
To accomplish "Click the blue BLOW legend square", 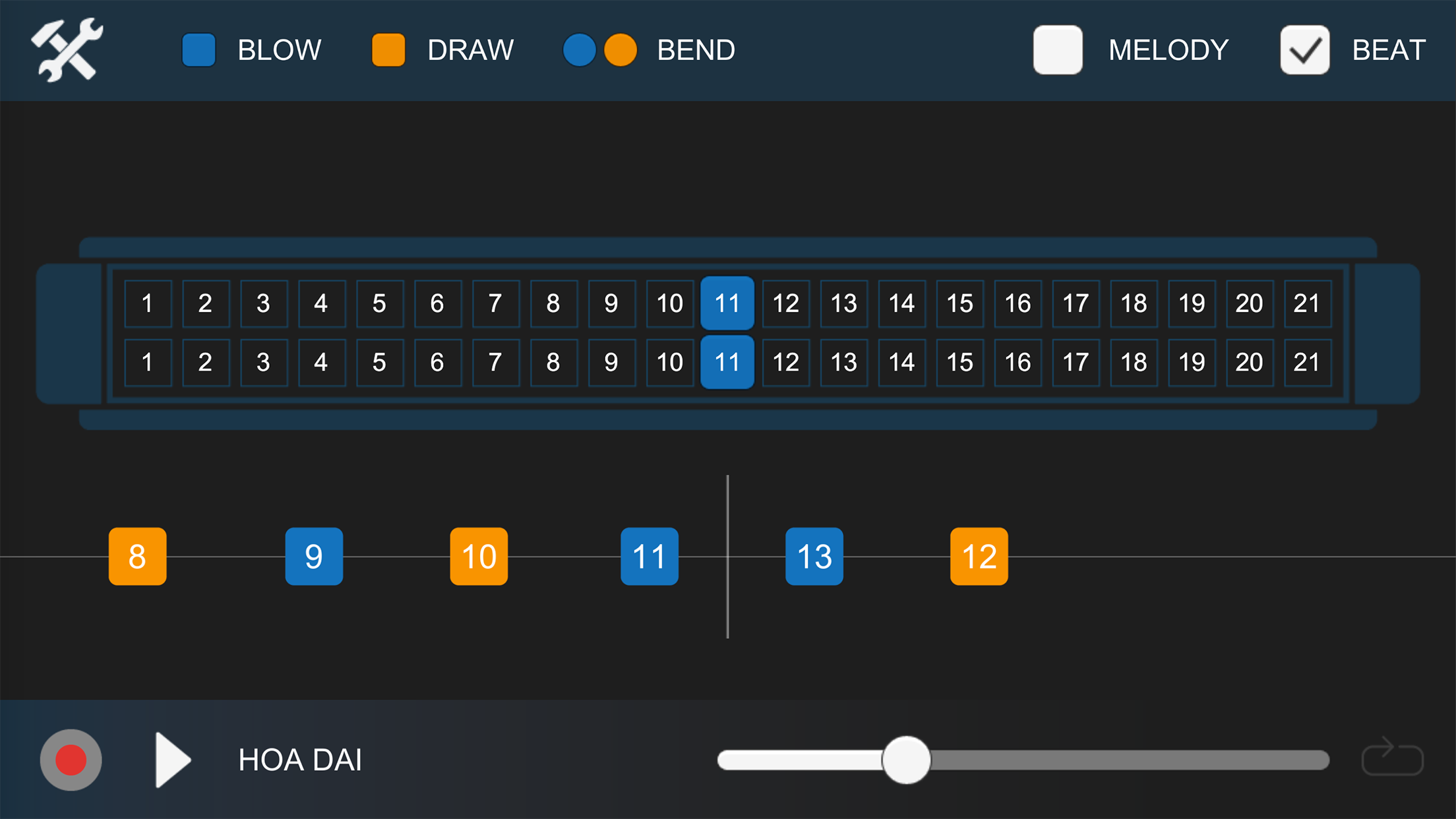I will (x=198, y=50).
